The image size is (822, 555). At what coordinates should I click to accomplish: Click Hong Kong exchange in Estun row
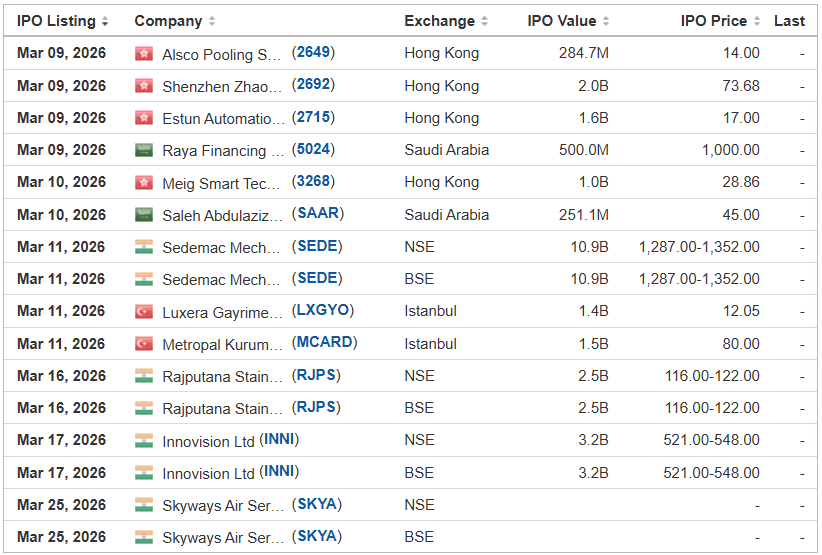point(441,117)
